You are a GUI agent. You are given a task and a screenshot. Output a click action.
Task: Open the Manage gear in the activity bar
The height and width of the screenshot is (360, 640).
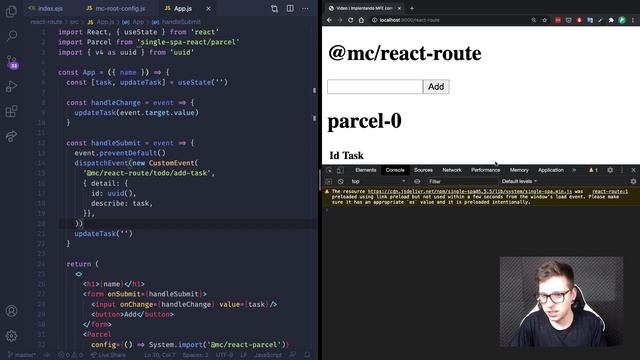[11, 336]
